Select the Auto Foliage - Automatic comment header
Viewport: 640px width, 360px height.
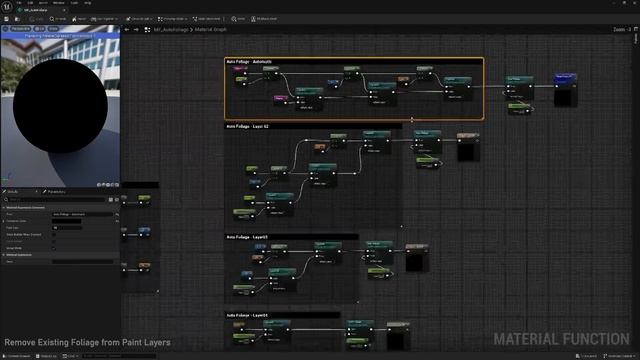click(x=354, y=61)
